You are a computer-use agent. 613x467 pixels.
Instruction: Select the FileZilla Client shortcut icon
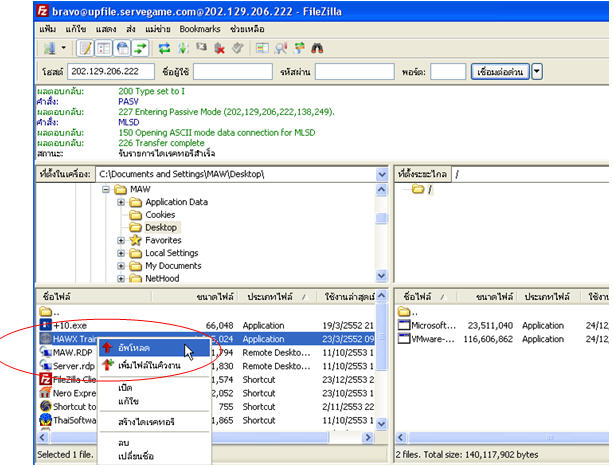45,379
